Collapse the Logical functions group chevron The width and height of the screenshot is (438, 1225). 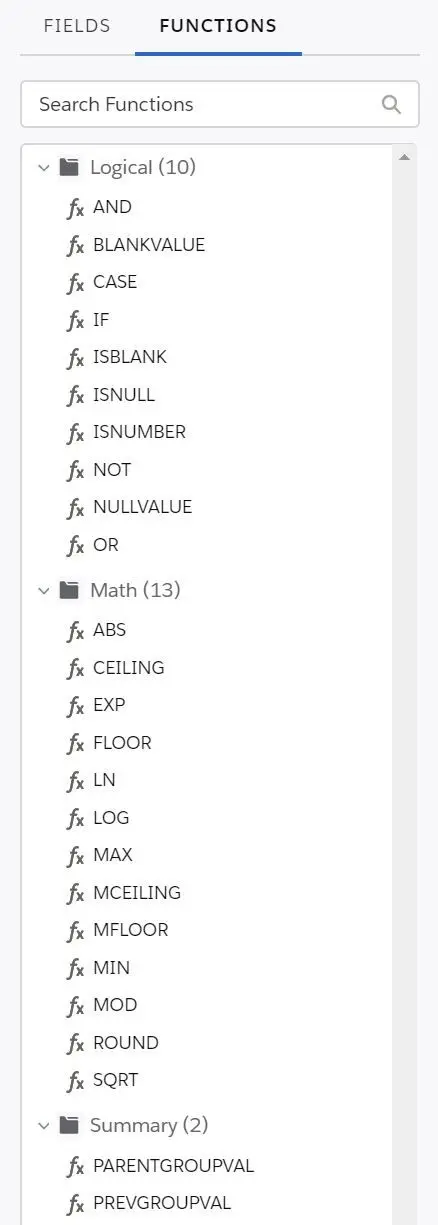tap(43, 168)
